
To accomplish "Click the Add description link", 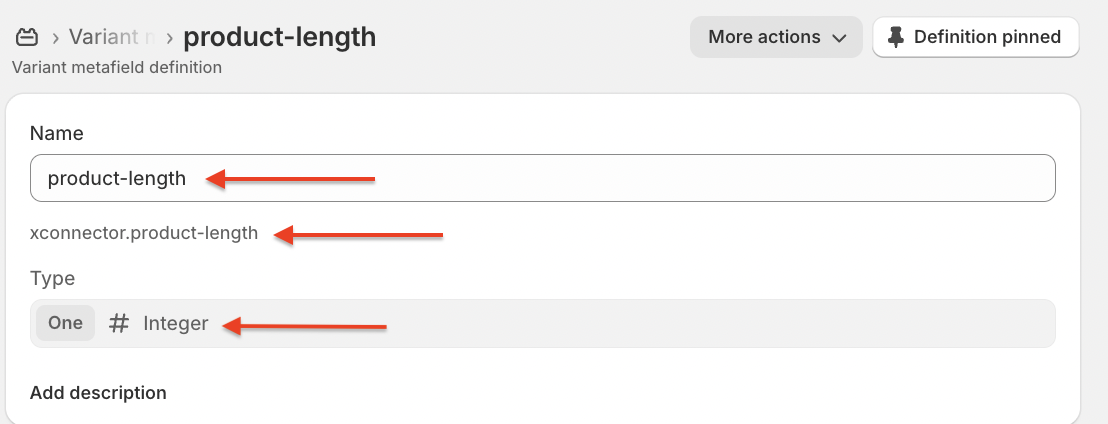I will tap(98, 392).
